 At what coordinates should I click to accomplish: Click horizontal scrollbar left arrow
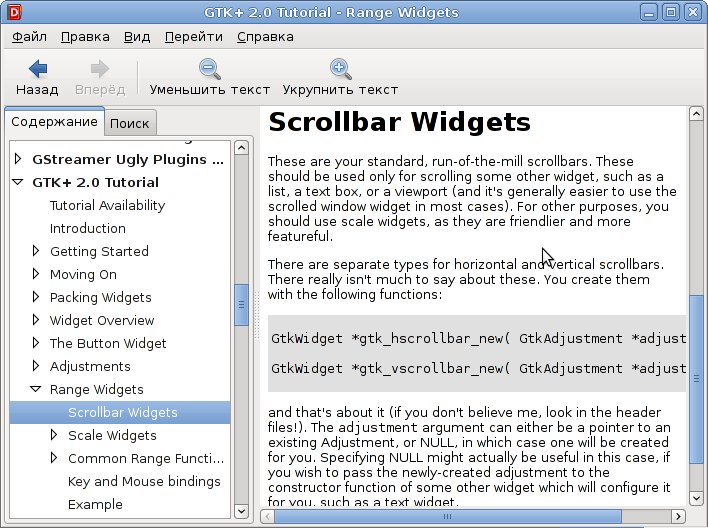[268, 516]
